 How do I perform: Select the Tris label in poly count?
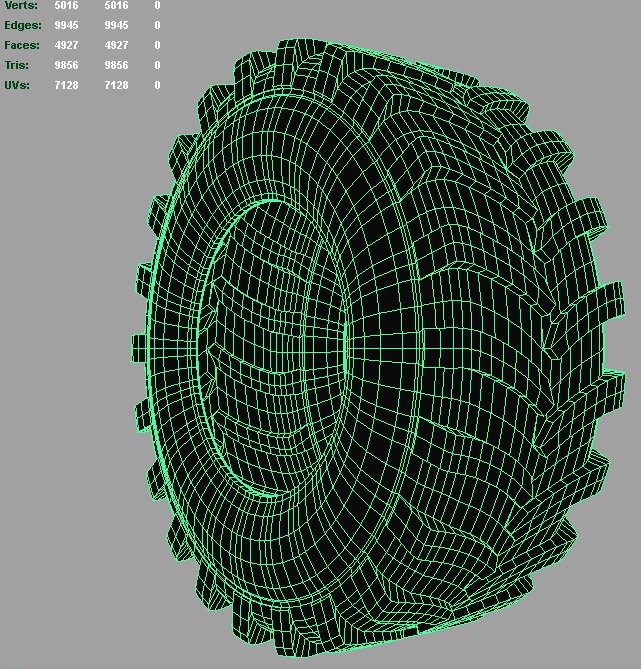pyautogui.click(x=17, y=65)
